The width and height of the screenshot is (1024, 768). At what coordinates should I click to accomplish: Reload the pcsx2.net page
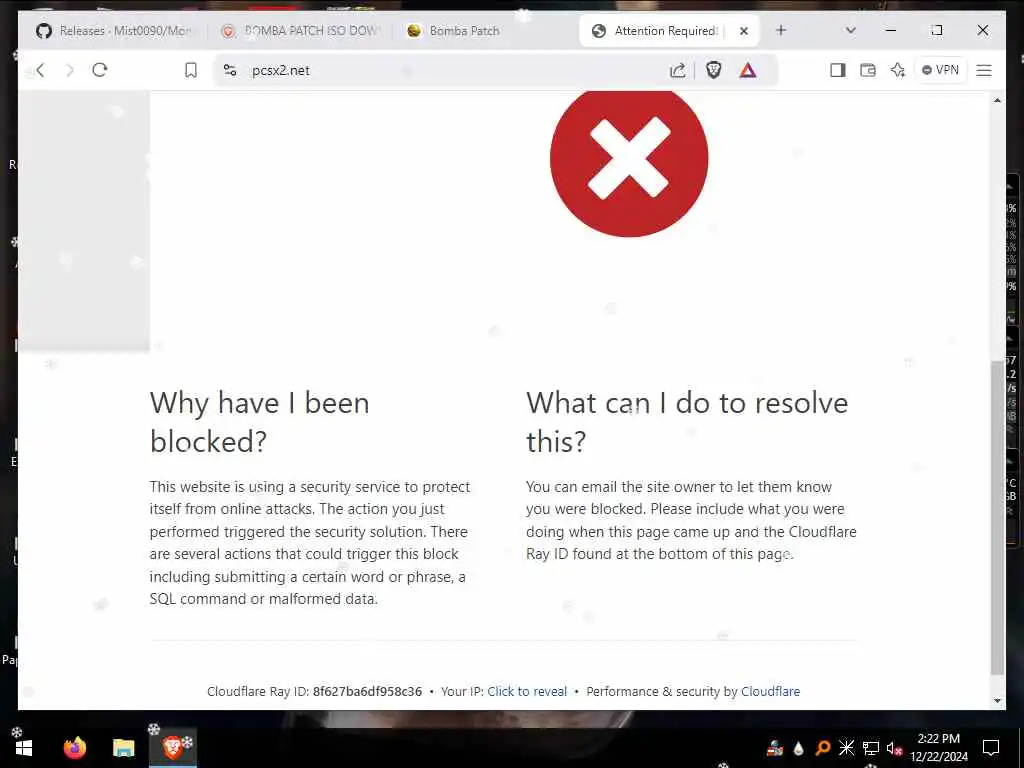[100, 70]
